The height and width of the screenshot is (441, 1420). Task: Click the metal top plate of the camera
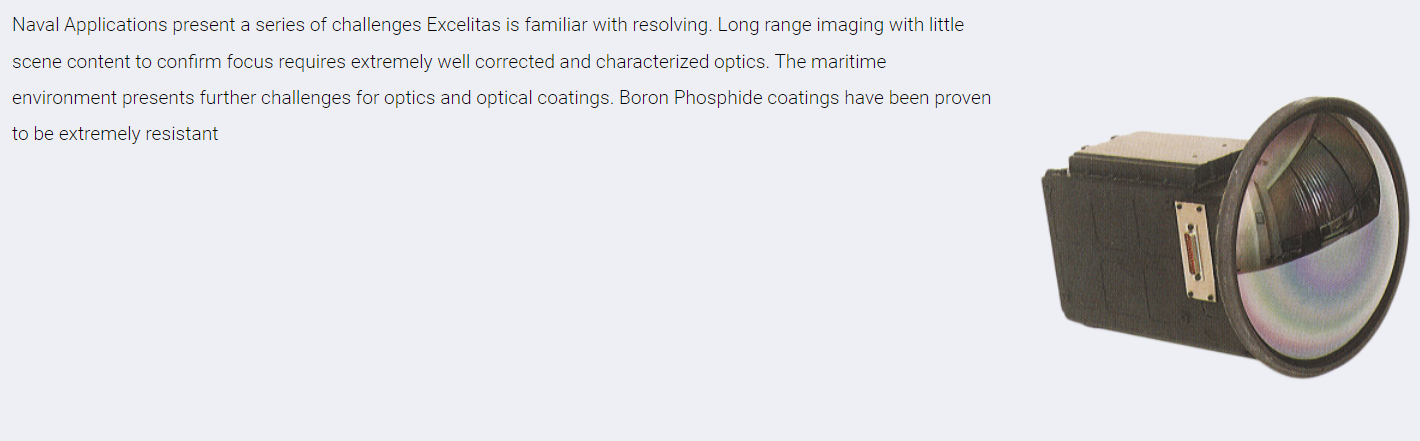1160,157
